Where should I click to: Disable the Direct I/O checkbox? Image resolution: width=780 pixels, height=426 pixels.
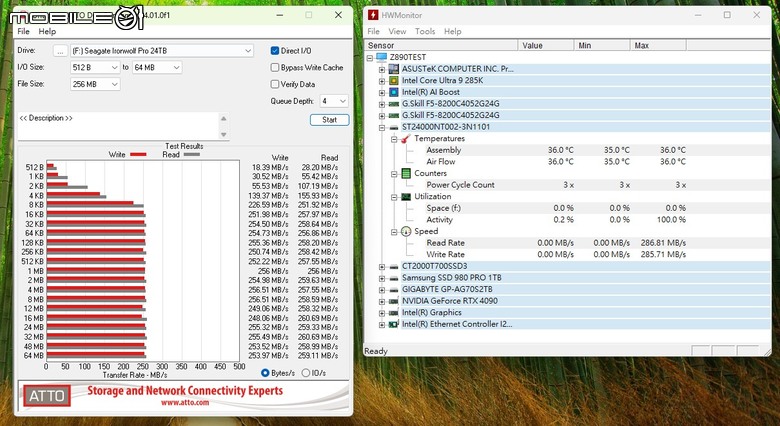(275, 51)
